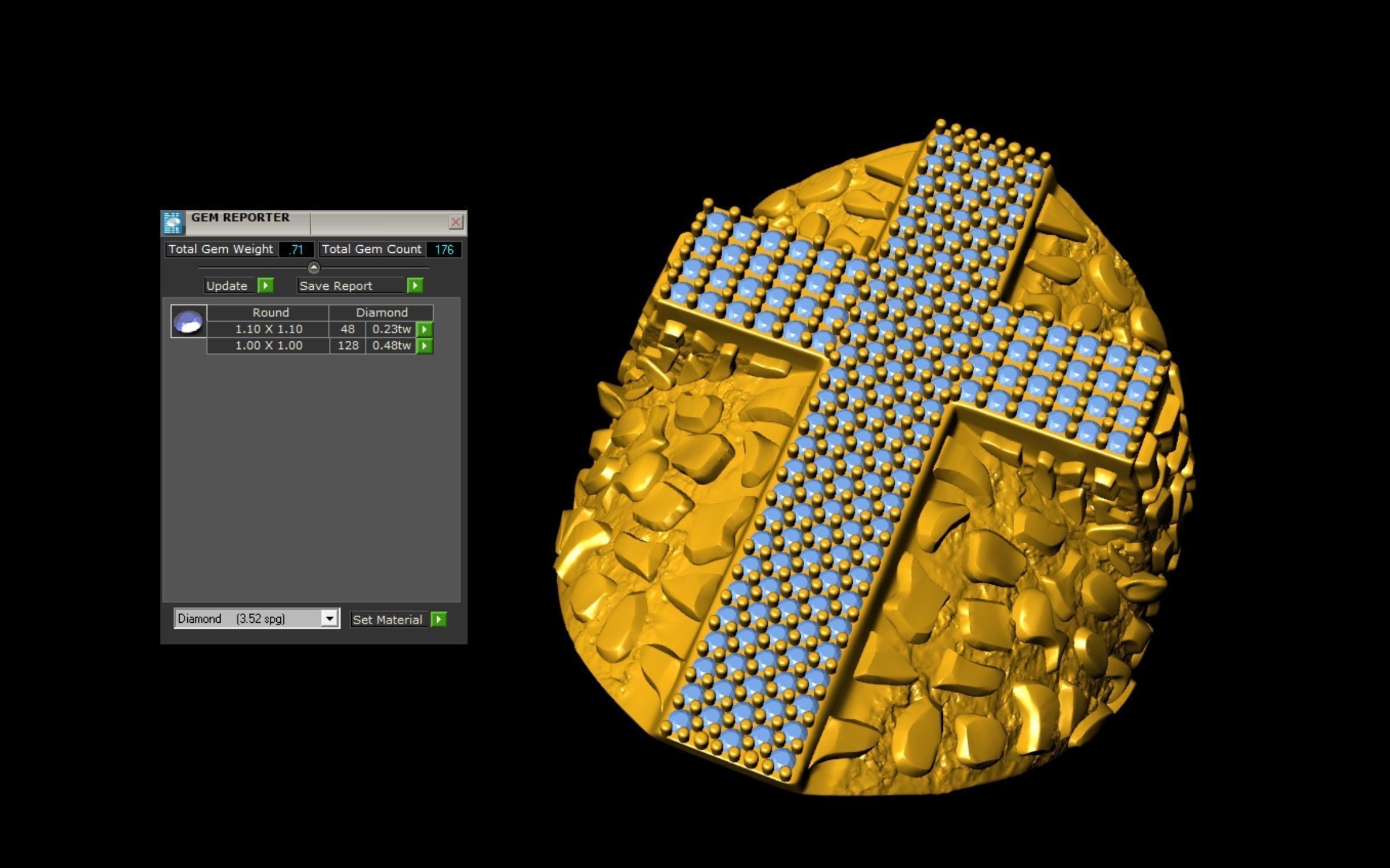Collapse the panel with the round divider arrow
The image size is (1390, 868).
tap(314, 268)
